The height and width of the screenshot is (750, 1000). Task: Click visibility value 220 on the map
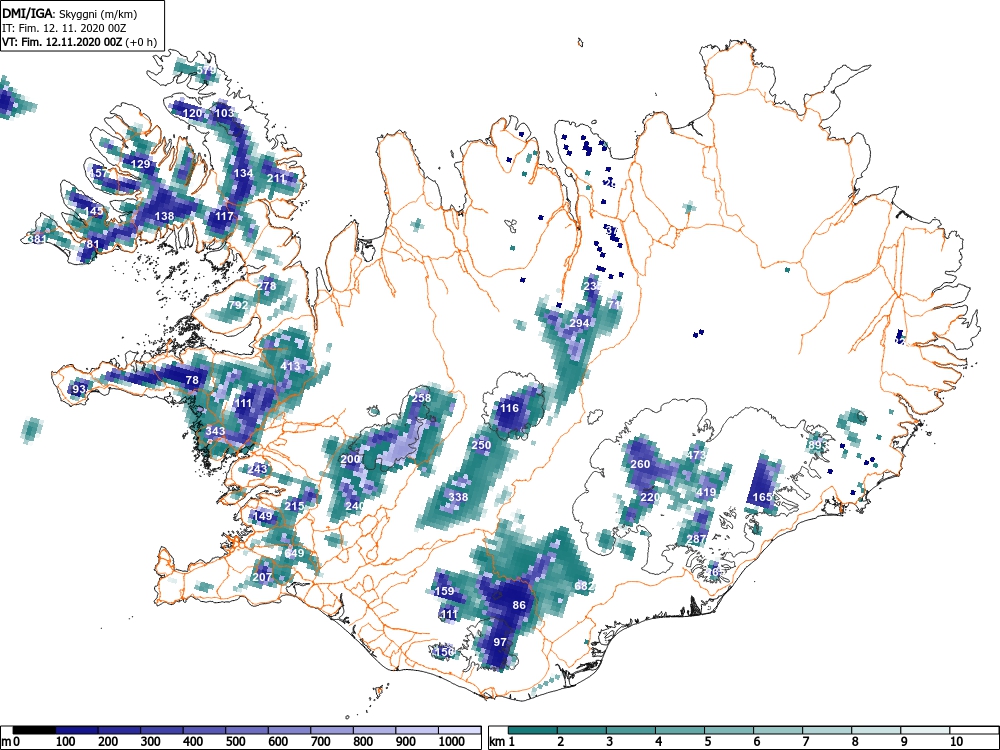coord(650,497)
